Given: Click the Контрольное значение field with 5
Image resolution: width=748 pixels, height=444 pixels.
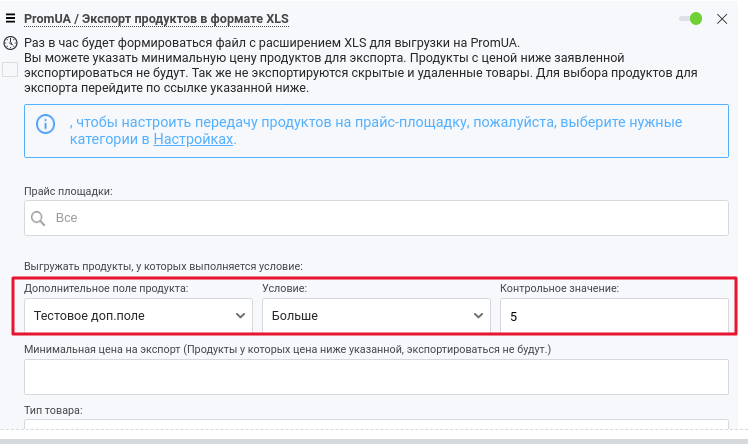Looking at the screenshot, I should coord(614,315).
